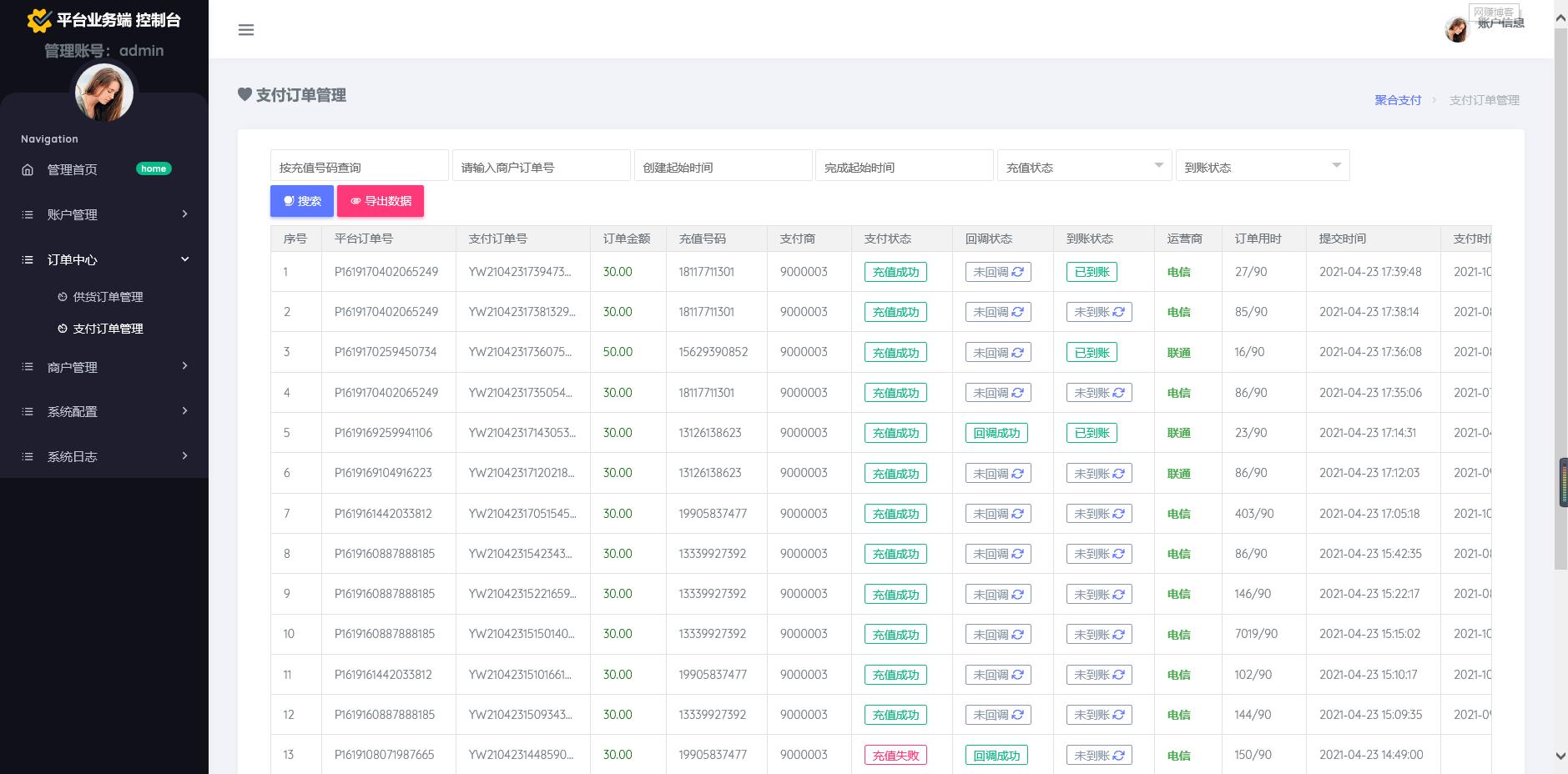Collapse the 订单中心 menu chevron
The width and height of the screenshot is (1568, 774).
click(184, 259)
